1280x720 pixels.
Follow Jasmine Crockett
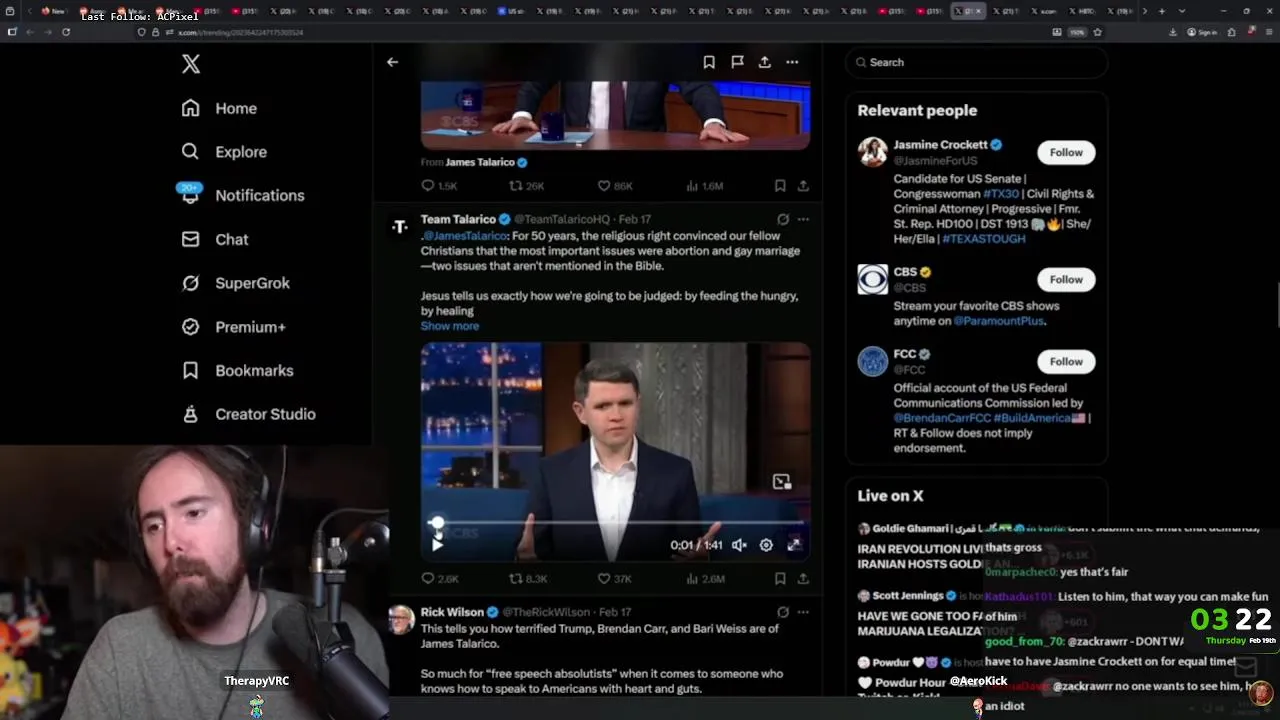[1066, 152]
